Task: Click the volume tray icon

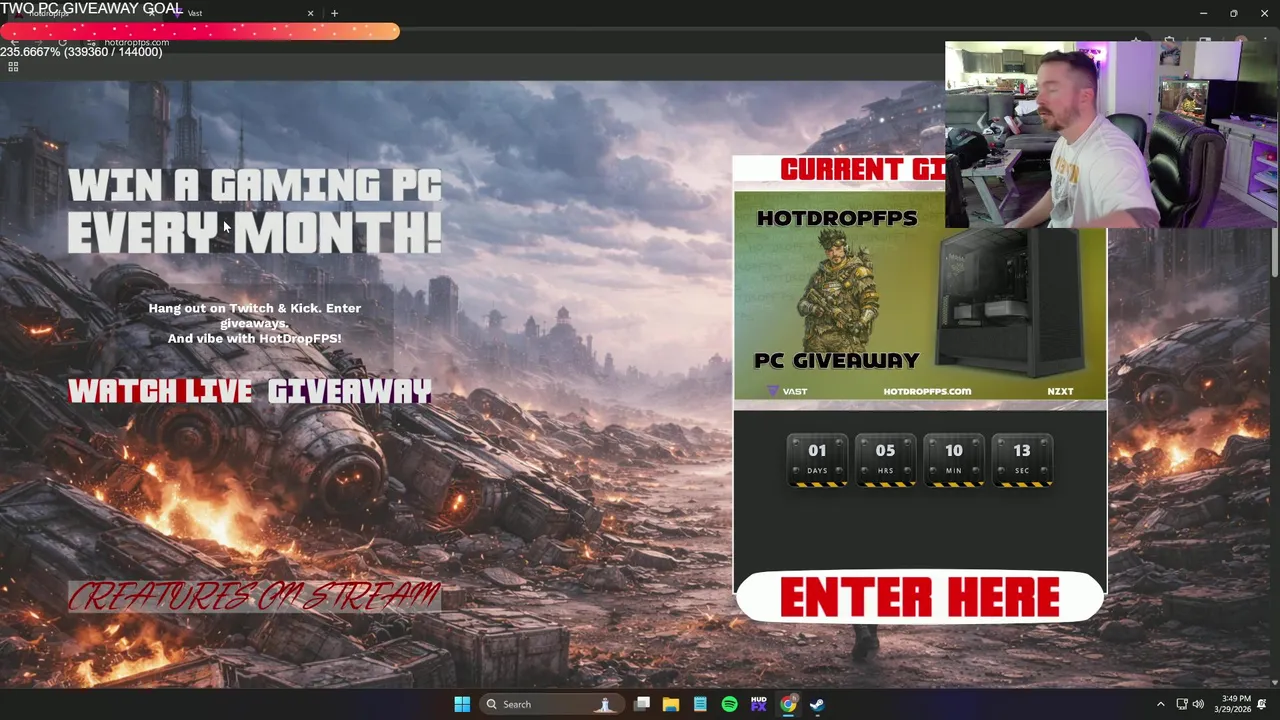Action: (x=1198, y=704)
